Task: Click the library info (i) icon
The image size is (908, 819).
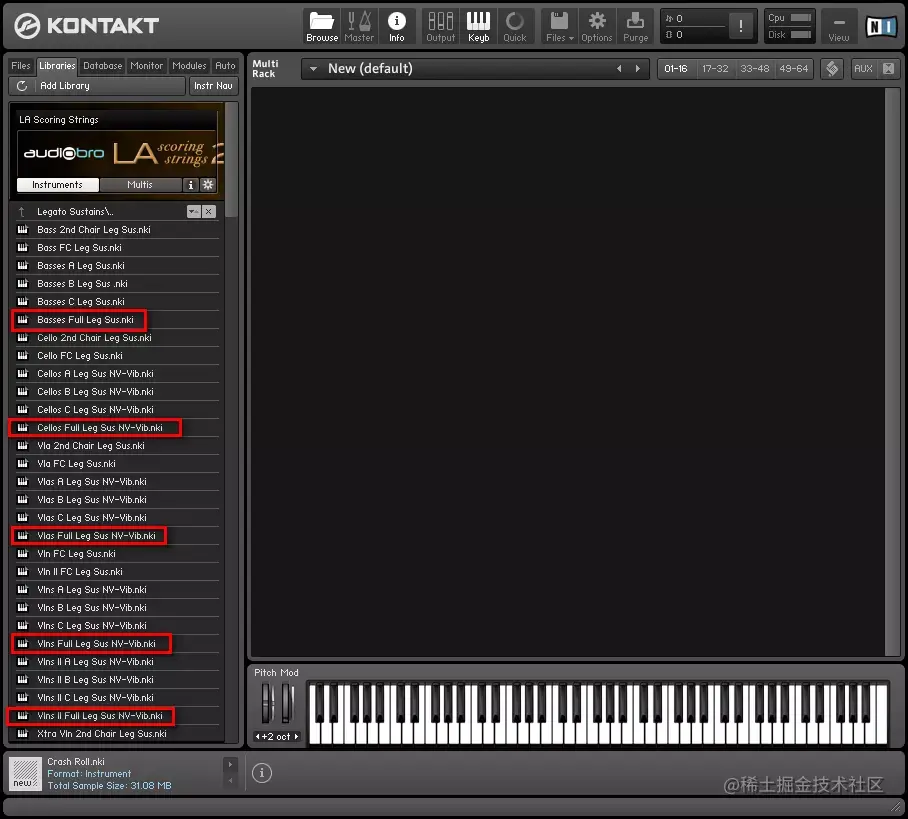Action: [190, 184]
